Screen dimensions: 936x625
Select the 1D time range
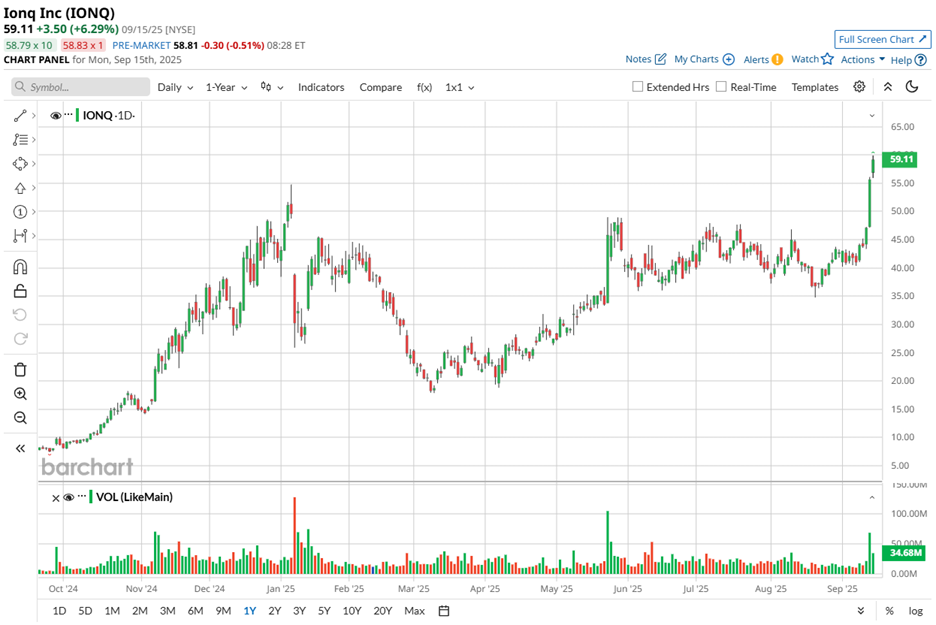pyautogui.click(x=59, y=611)
